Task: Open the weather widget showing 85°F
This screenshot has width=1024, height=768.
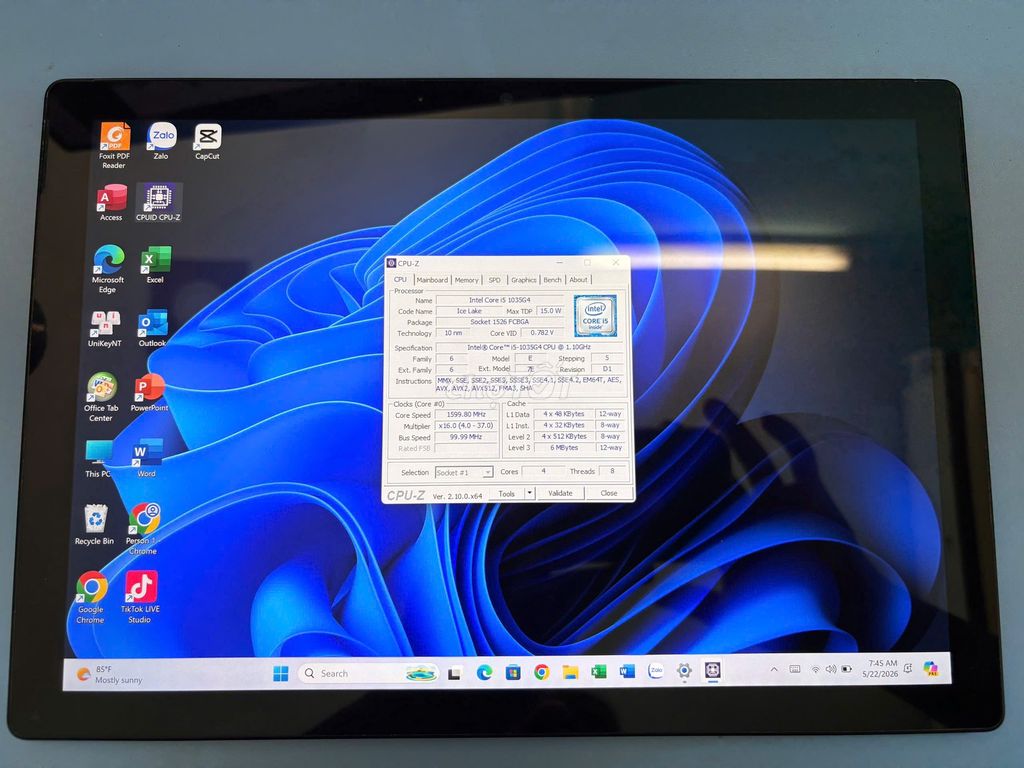Action: tap(109, 675)
